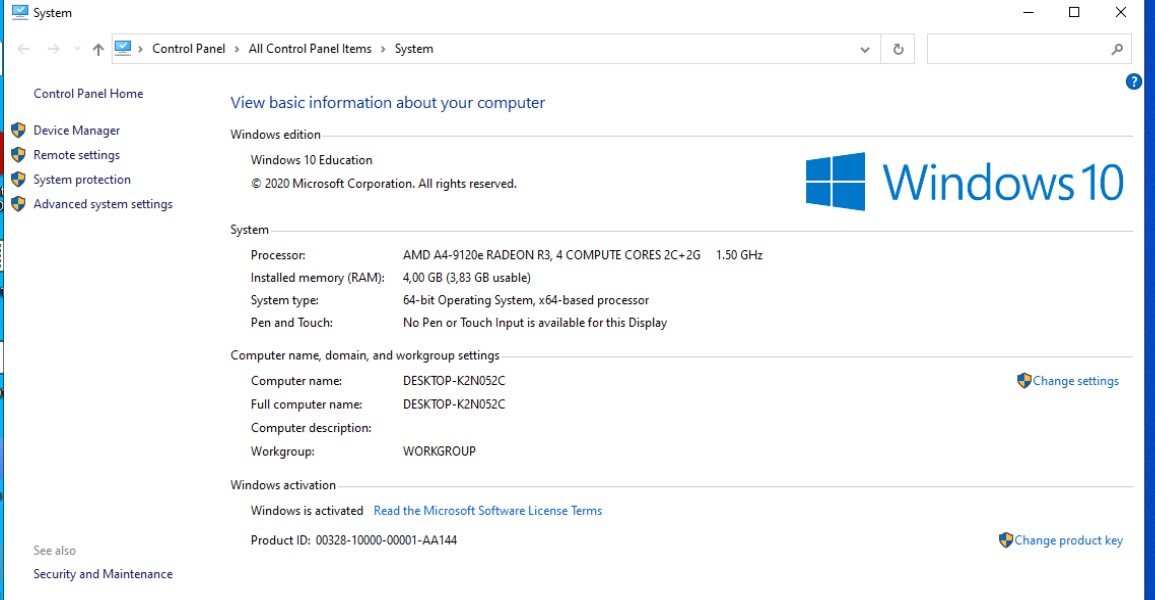Click the shield icon beside Change settings

1024,381
